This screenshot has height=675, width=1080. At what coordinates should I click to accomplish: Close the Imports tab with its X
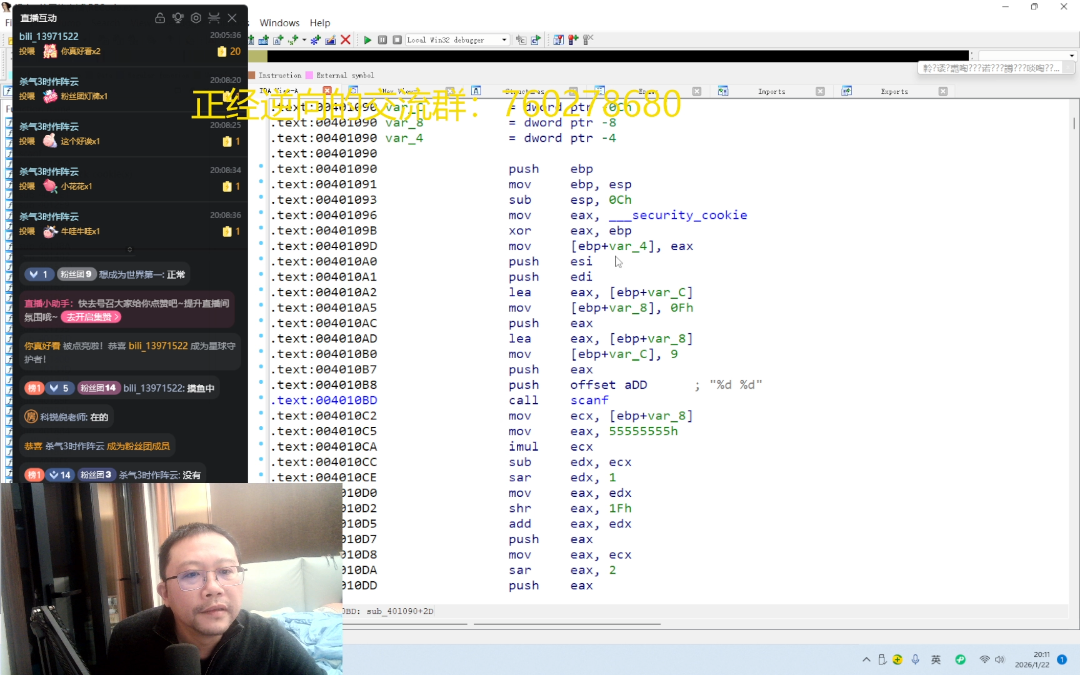pyautogui.click(x=820, y=91)
